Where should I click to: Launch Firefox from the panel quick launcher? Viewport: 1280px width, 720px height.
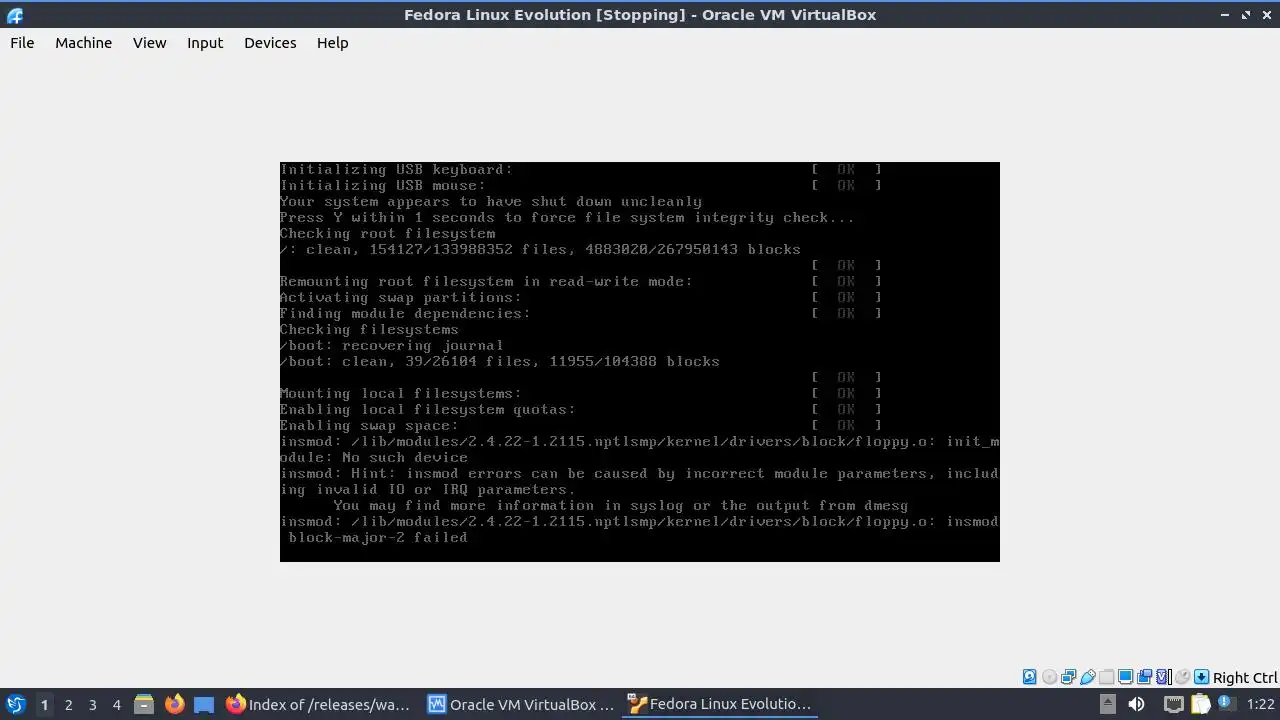pyautogui.click(x=174, y=704)
